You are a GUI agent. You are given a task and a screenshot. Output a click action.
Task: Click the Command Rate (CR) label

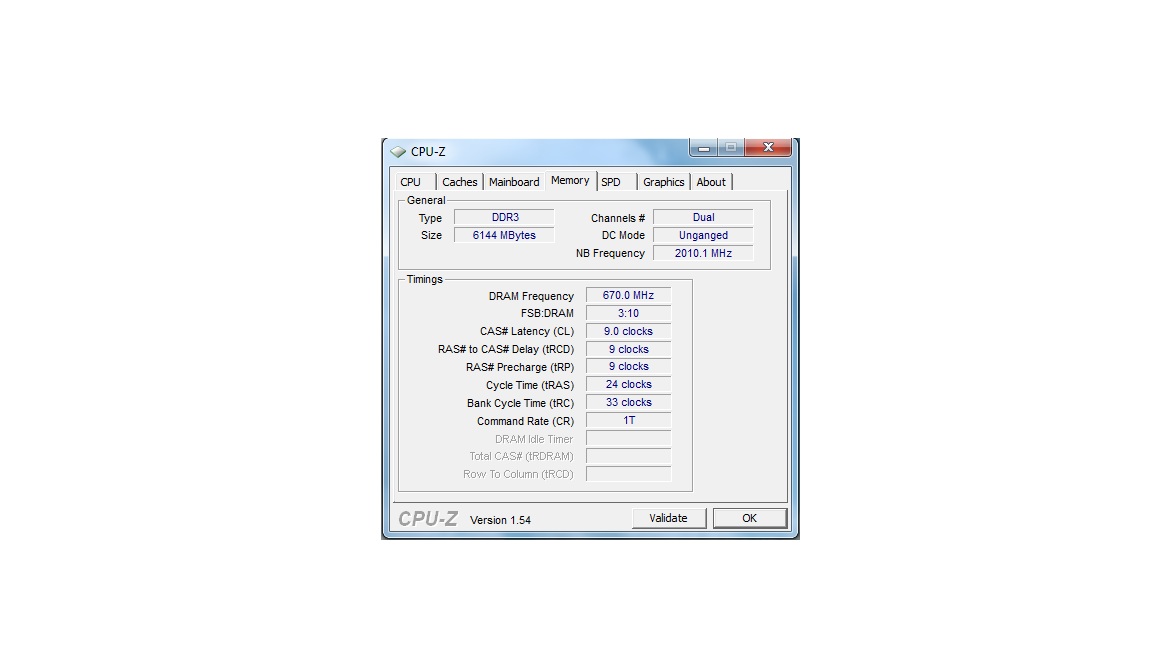tap(525, 421)
